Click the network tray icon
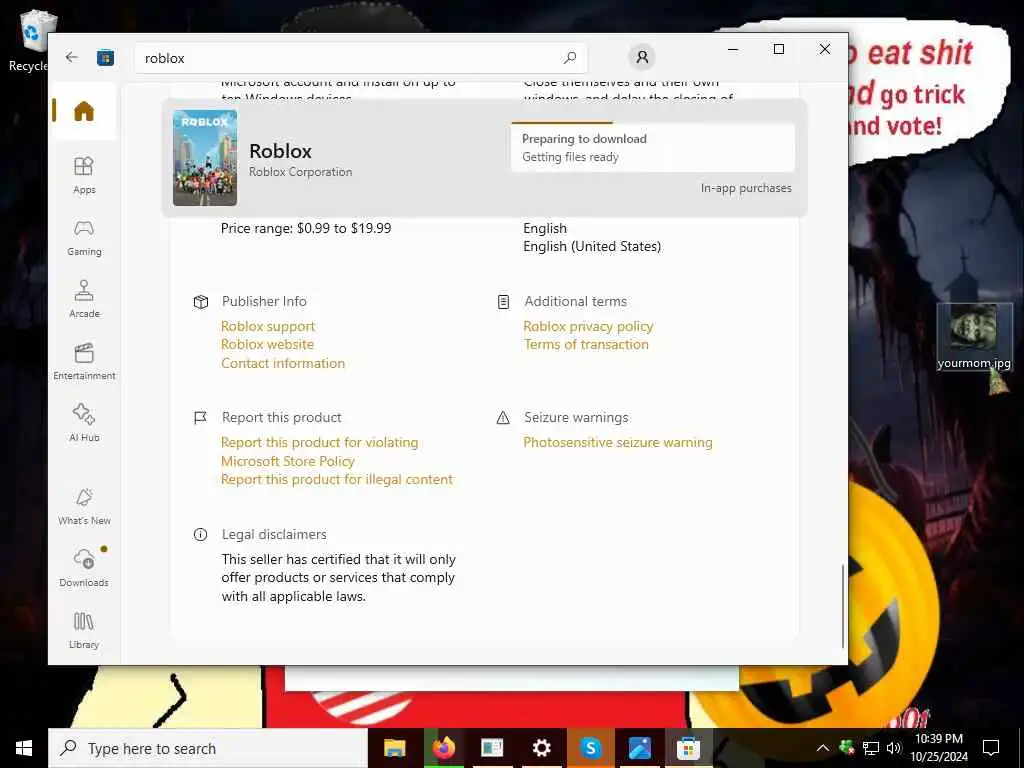The height and width of the screenshot is (768, 1024). (871, 748)
